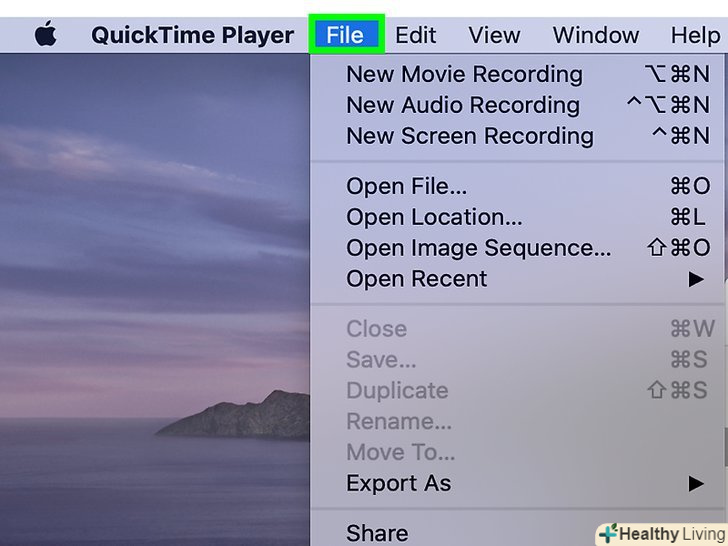Click the Export As submenu arrow
This screenshot has width=728, height=546.
coord(696,483)
